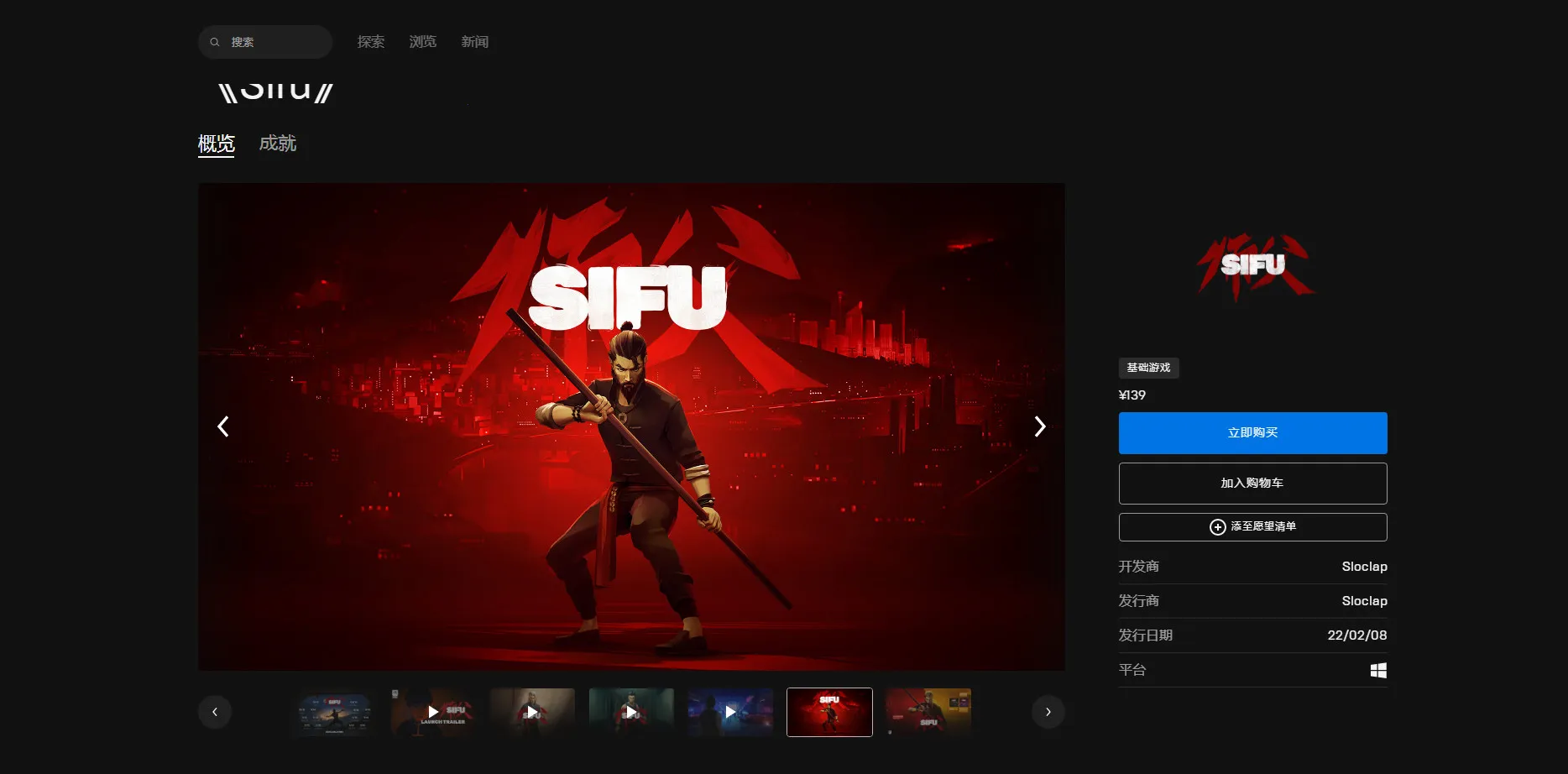Click the plus icon on wishlist button

coord(1217,526)
